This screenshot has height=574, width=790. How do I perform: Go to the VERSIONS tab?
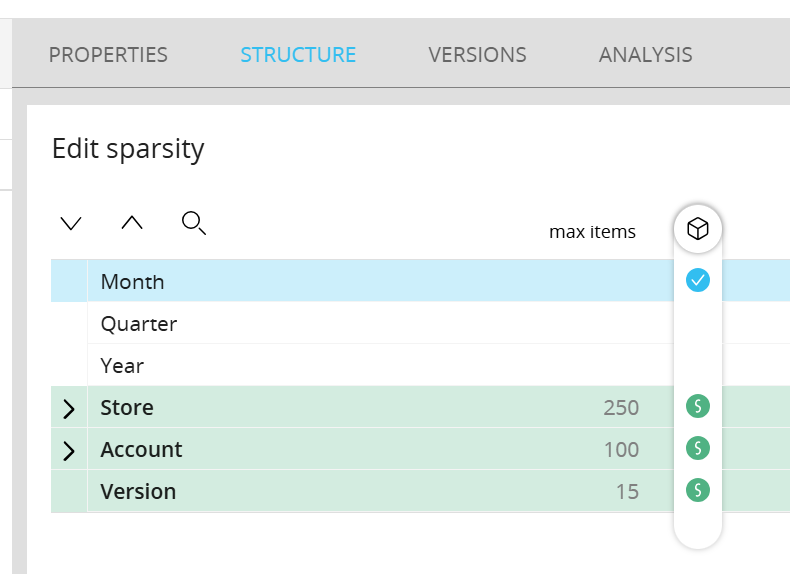(x=478, y=54)
